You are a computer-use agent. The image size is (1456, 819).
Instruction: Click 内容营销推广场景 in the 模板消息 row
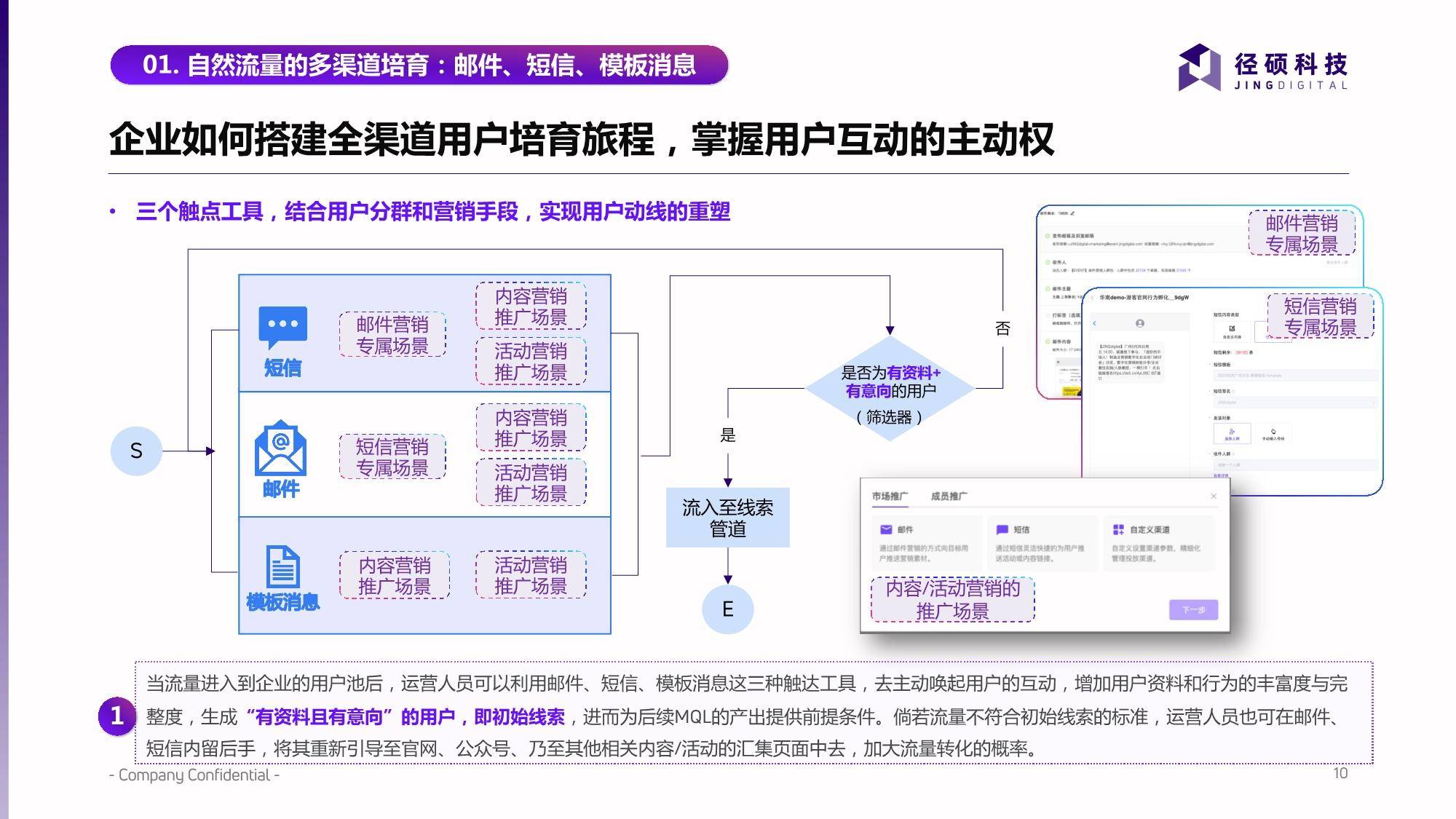395,576
